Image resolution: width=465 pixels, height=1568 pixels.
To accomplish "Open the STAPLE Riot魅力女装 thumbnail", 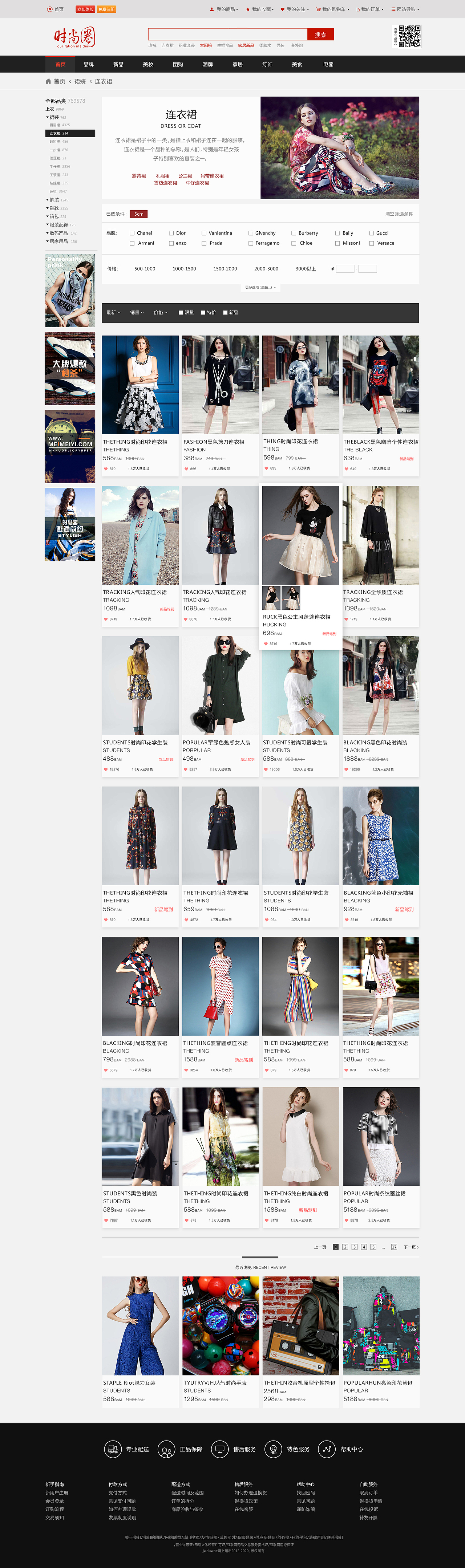I will coord(141,1326).
